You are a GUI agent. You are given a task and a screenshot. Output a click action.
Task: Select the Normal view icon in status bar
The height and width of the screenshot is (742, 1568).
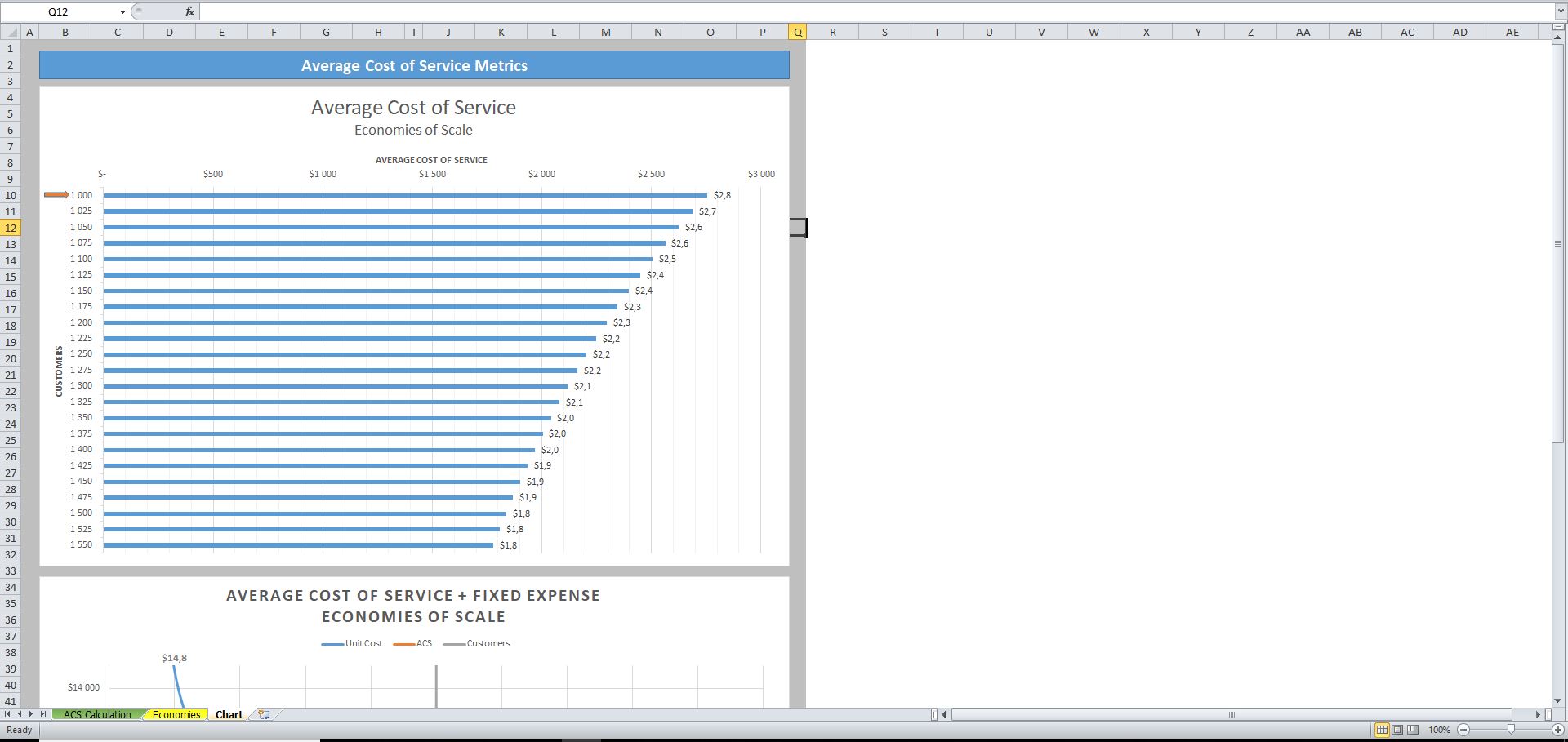tap(1383, 730)
